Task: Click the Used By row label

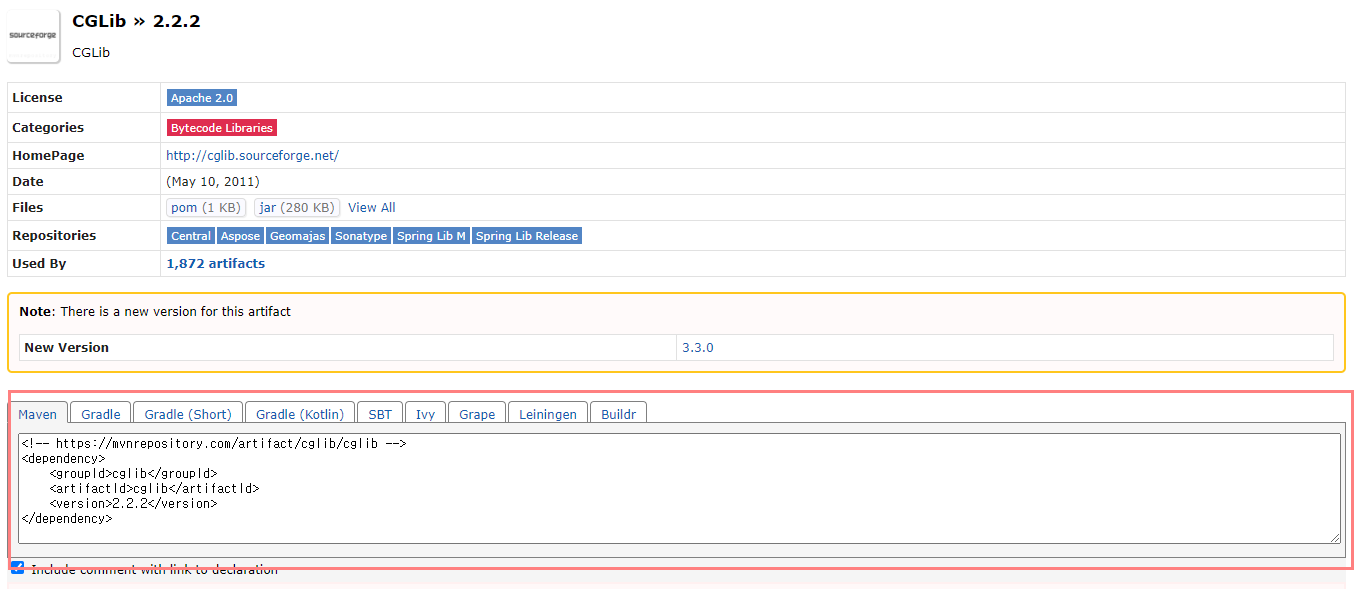Action: pyautogui.click(x=39, y=264)
